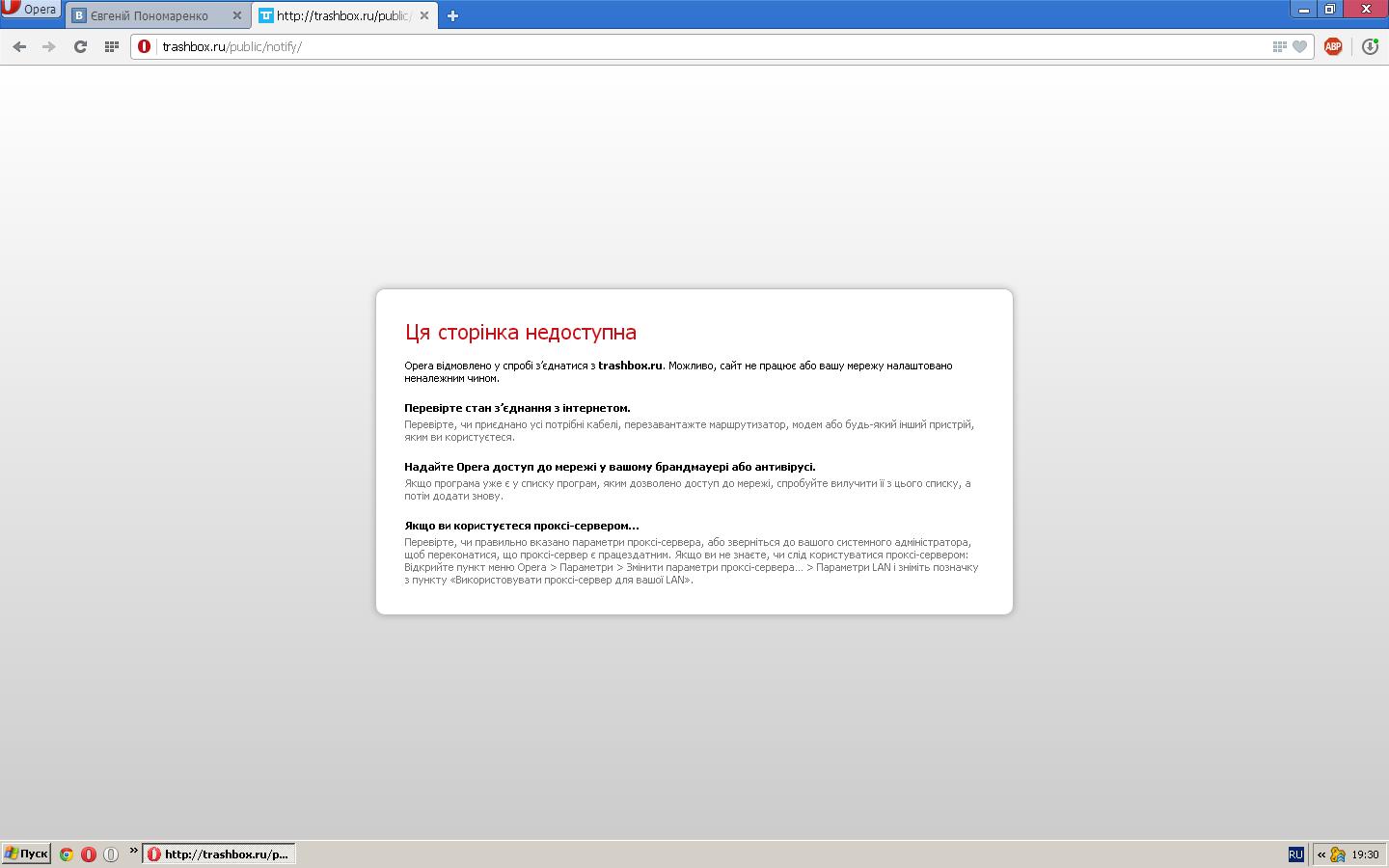
Task: Click 'Перевірте стан з'єднання з інтернетом.' heading
Action: click(517, 408)
